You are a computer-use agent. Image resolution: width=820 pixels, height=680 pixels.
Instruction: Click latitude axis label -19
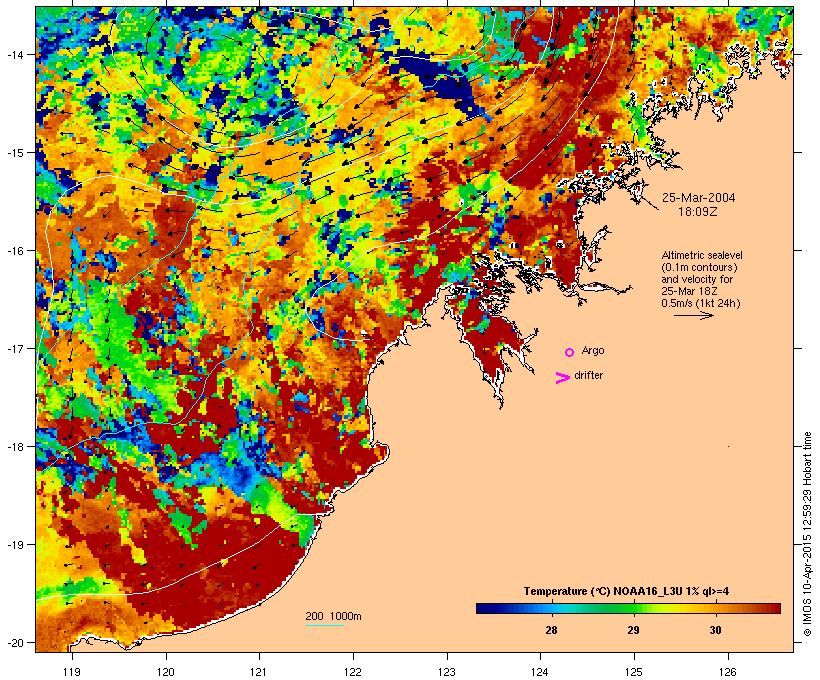pos(14,545)
